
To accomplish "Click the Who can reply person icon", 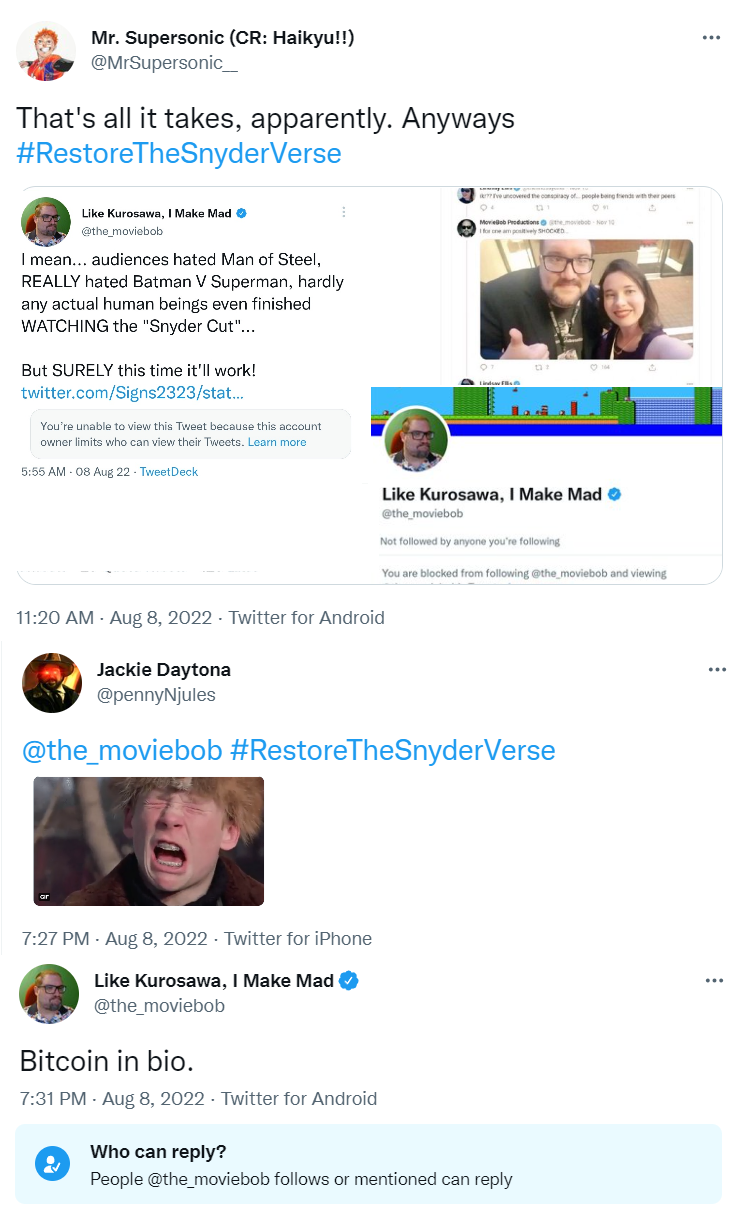I will tap(51, 1164).
